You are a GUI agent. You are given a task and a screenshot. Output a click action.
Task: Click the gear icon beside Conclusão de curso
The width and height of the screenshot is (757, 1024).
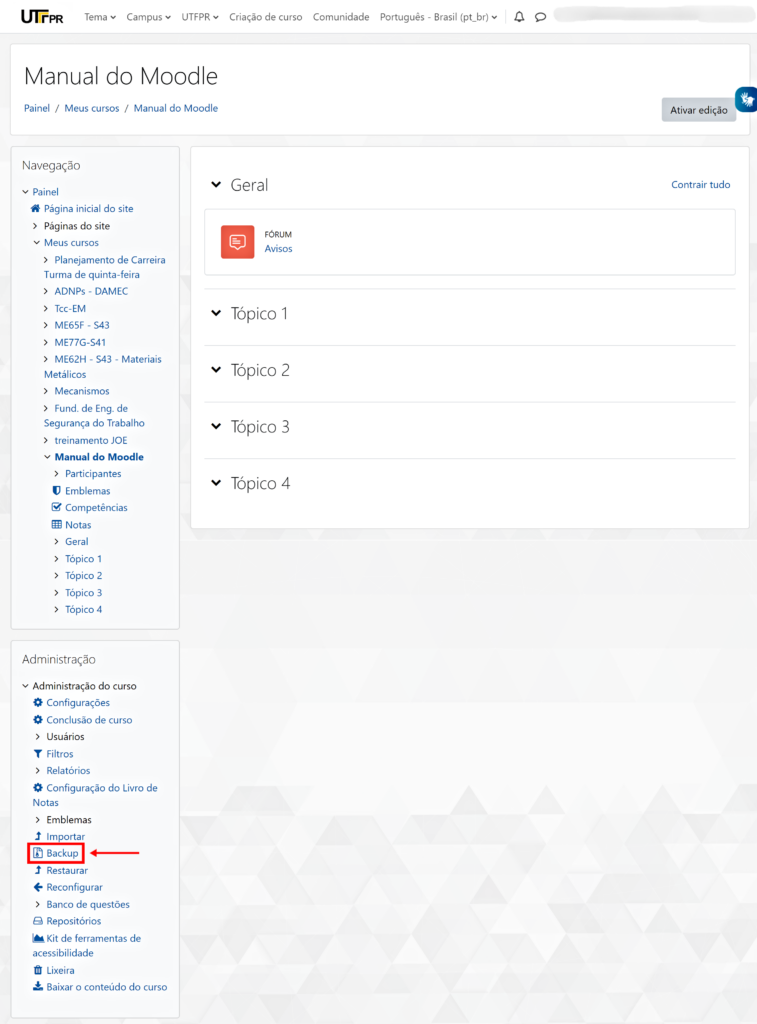click(38, 720)
